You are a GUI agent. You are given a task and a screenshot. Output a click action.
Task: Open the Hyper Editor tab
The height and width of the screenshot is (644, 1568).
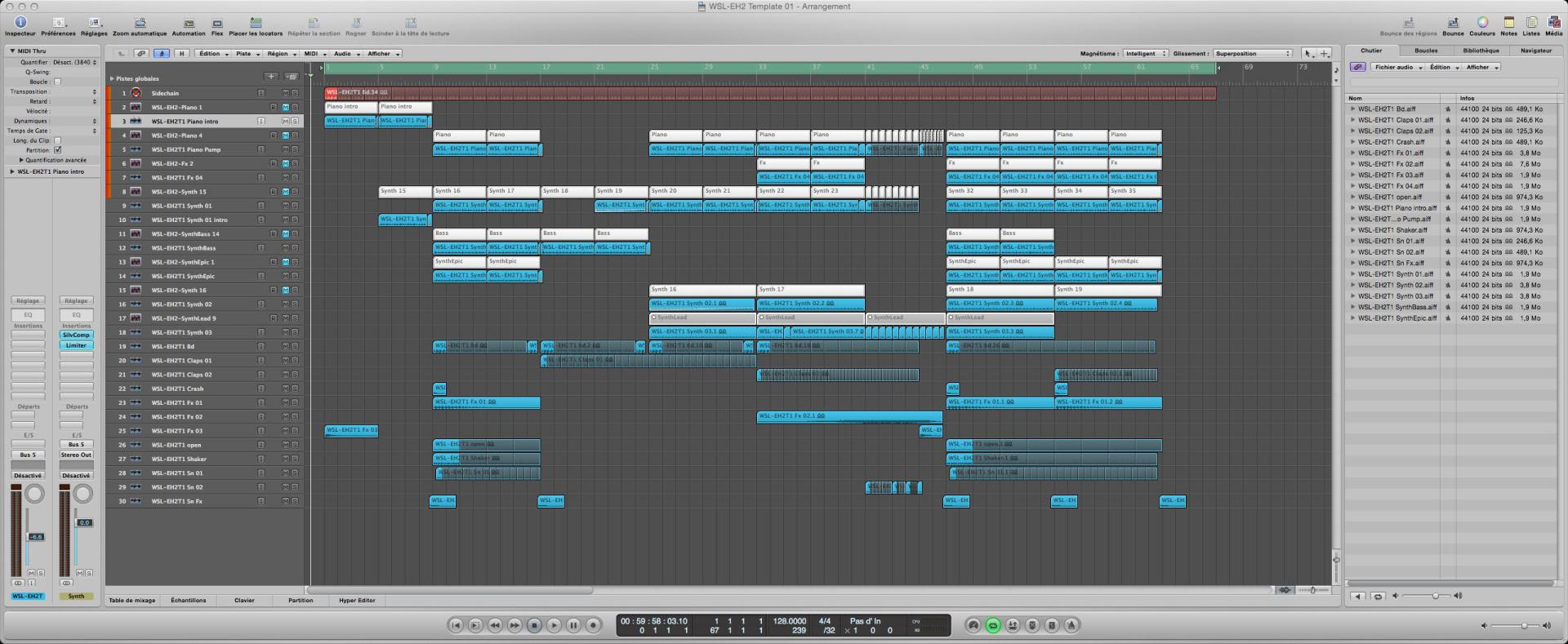pyautogui.click(x=357, y=600)
